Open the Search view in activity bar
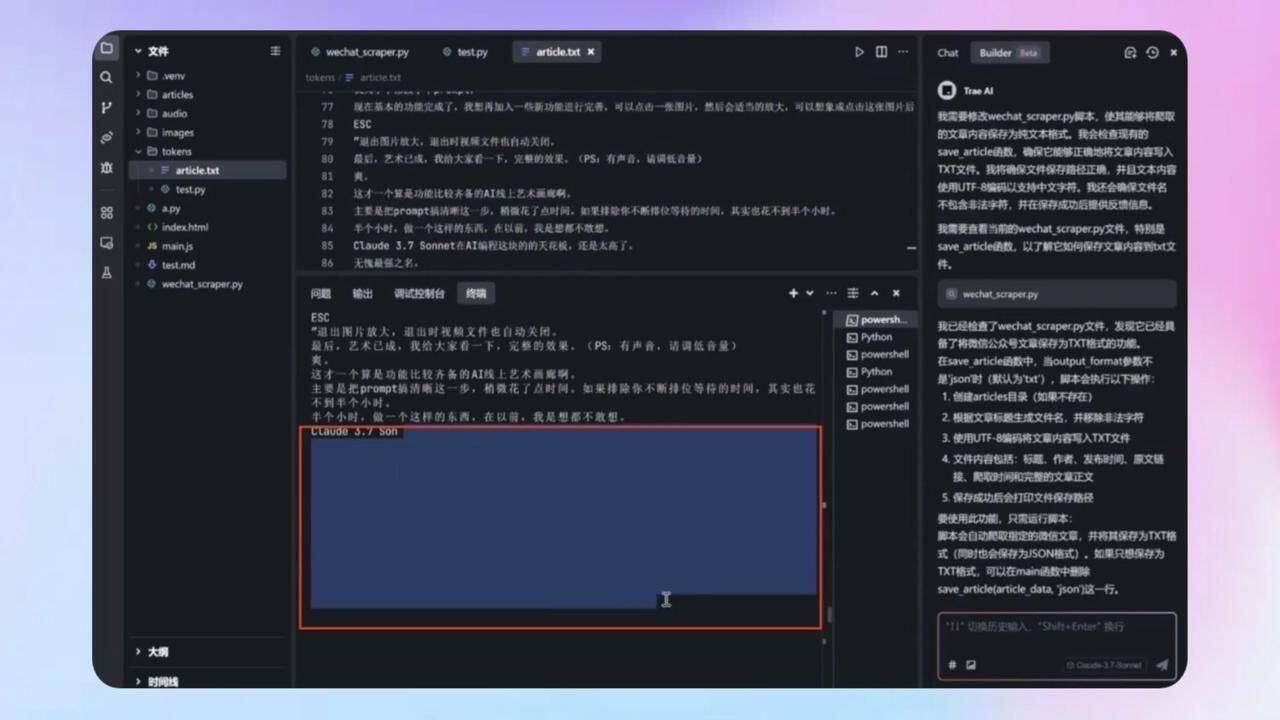This screenshot has height=720, width=1280. coord(107,77)
